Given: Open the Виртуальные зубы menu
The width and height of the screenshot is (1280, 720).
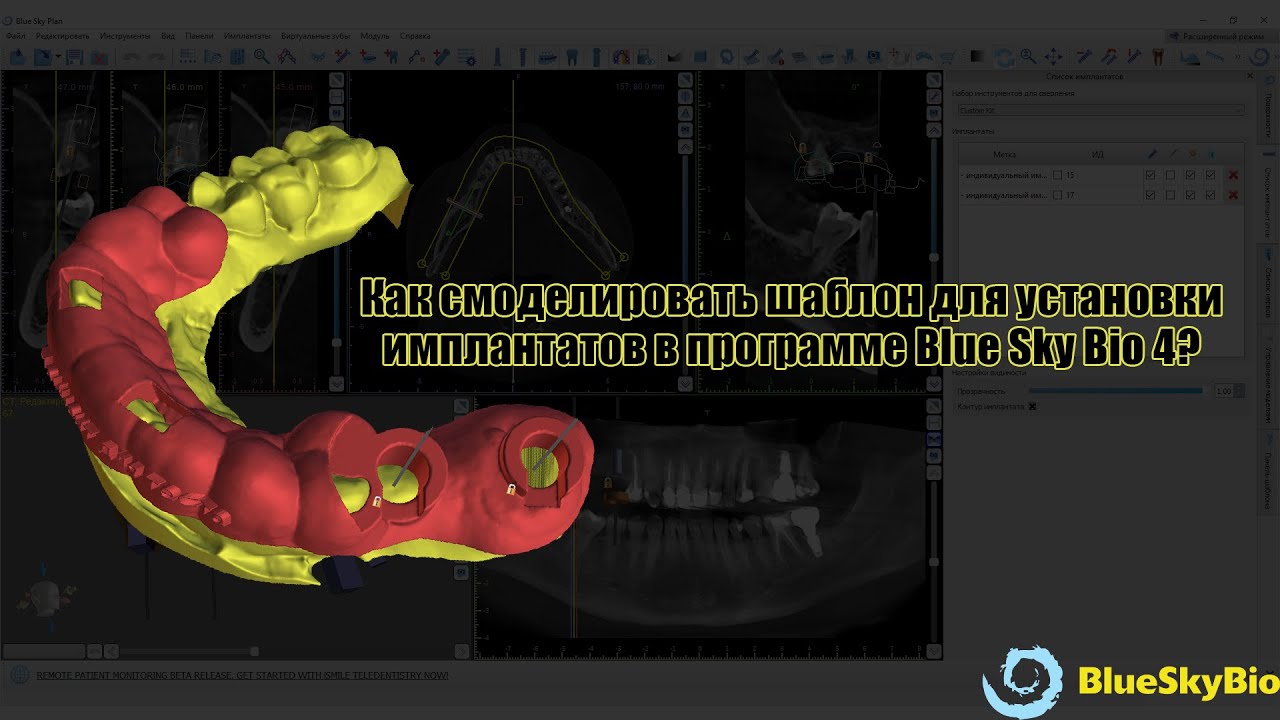Looking at the screenshot, I should point(315,36).
